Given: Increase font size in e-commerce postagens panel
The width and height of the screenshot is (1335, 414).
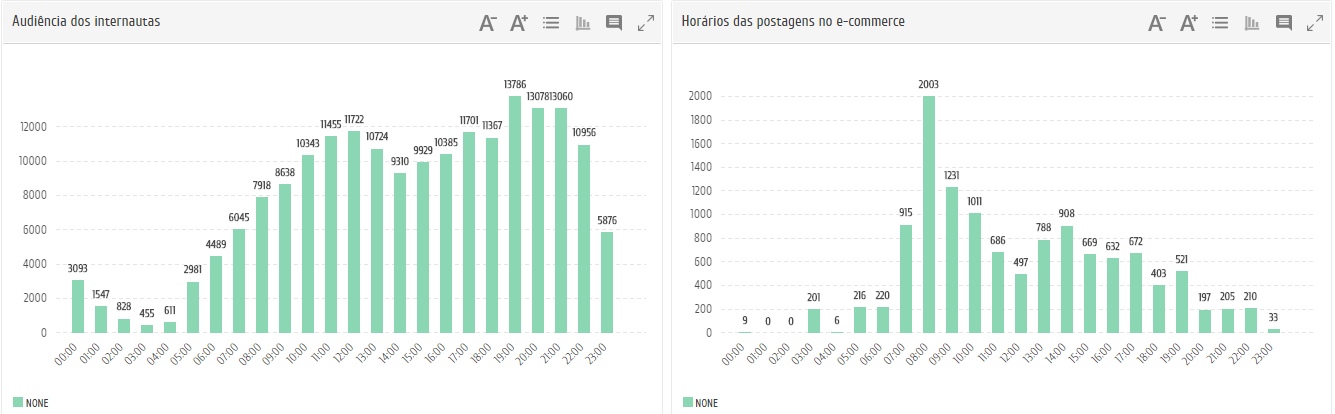Looking at the screenshot, I should click(1188, 23).
